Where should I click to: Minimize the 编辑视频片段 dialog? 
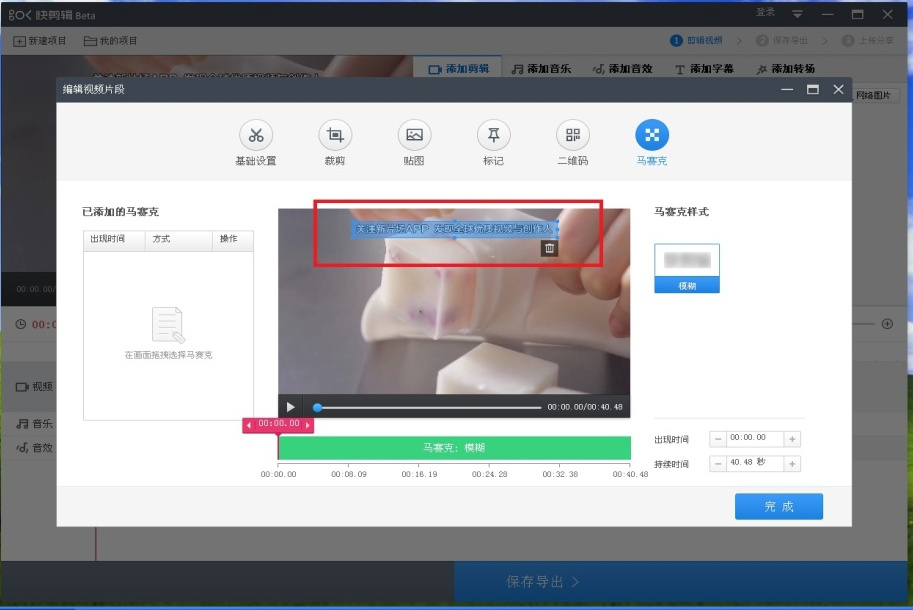(787, 89)
